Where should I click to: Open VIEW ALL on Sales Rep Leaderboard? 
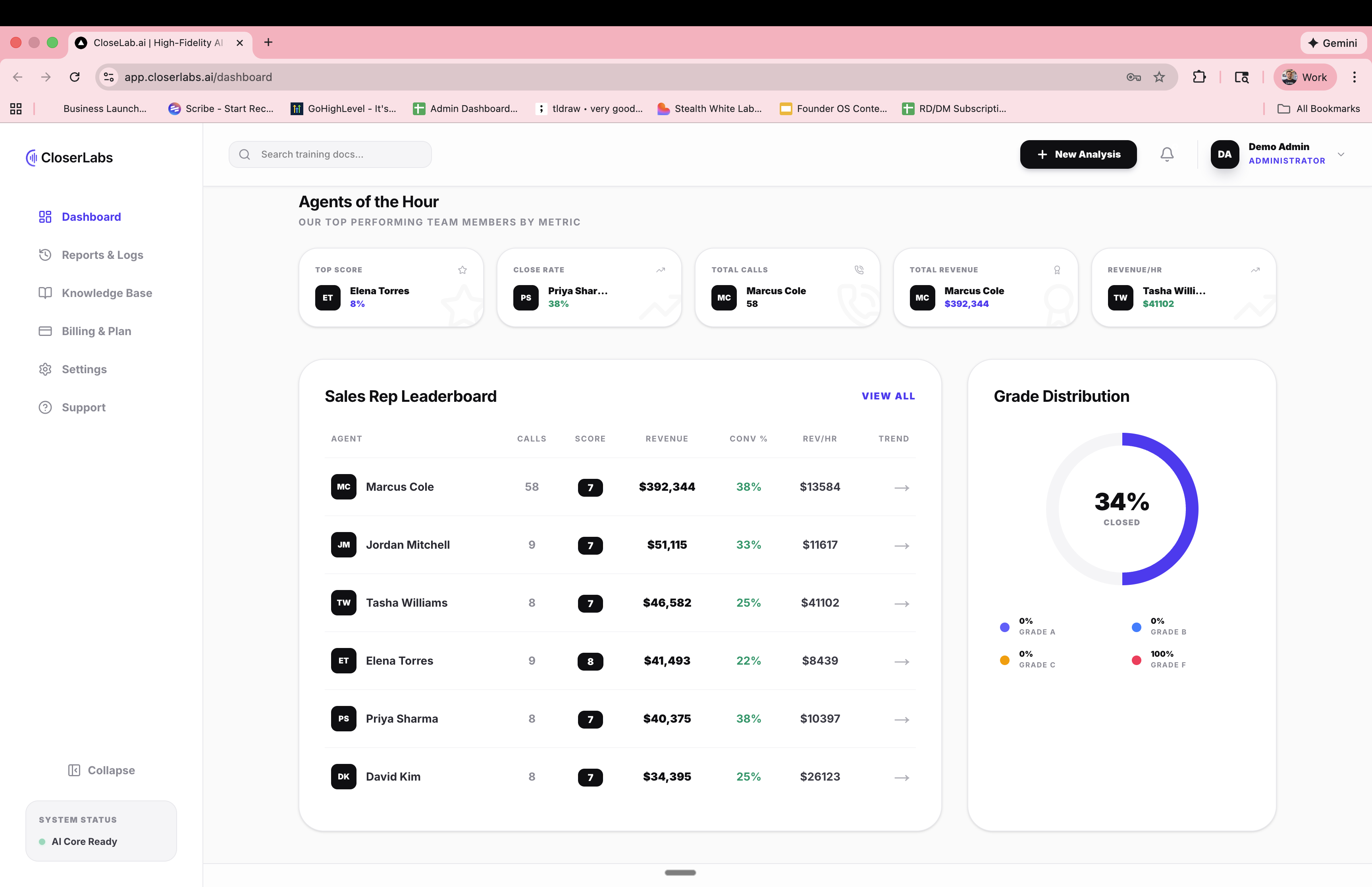[888, 396]
